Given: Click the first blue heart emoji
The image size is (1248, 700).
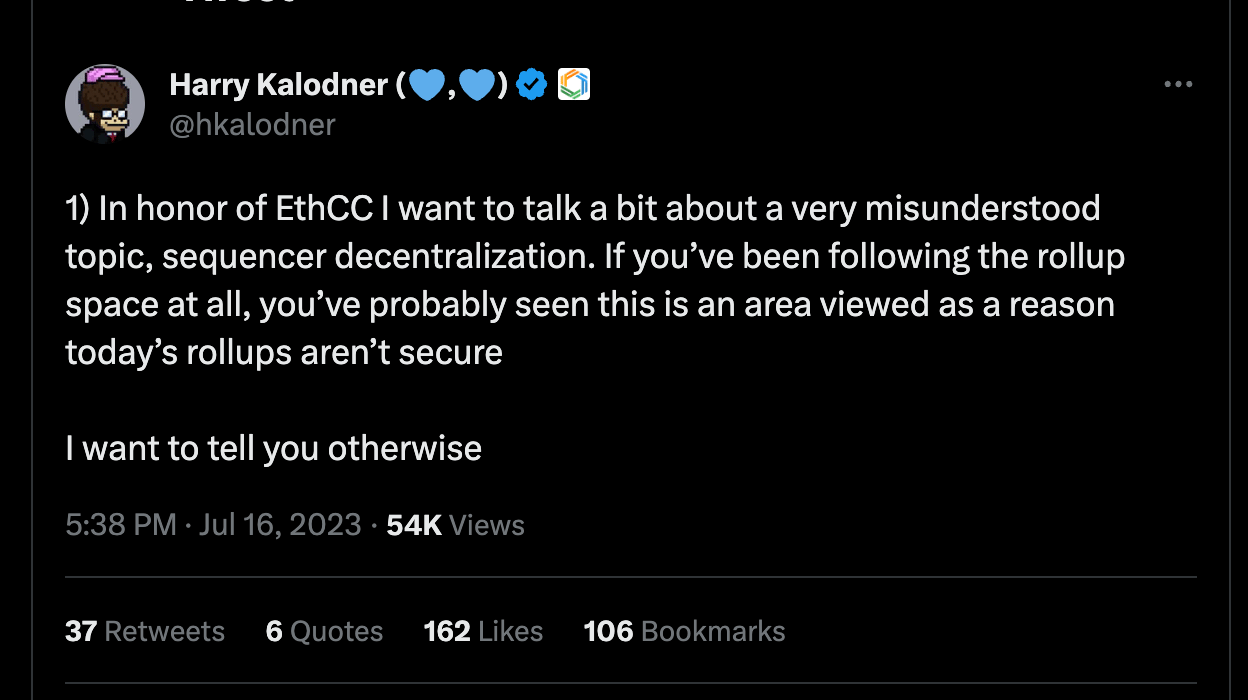Looking at the screenshot, I should 428,85.
